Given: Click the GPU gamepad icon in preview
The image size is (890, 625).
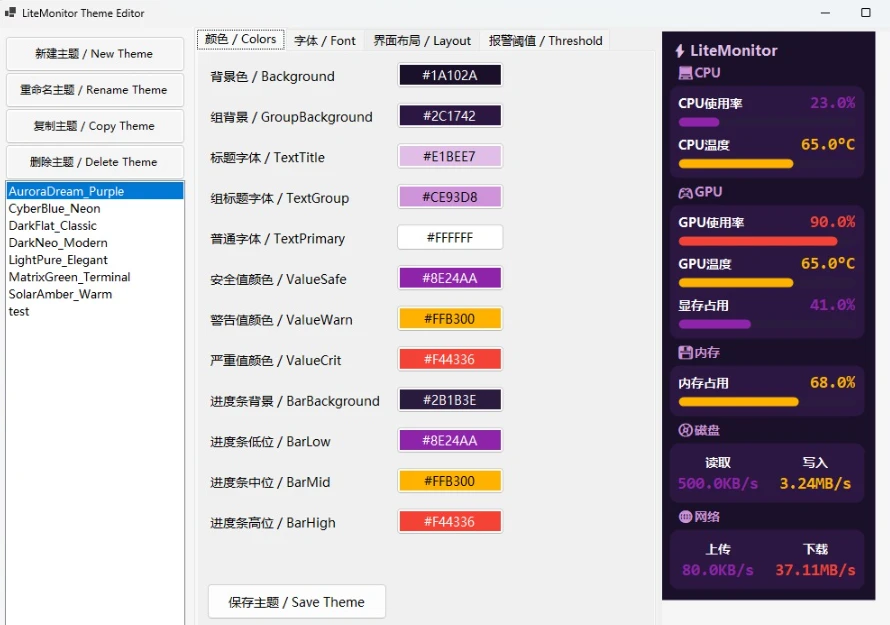Looking at the screenshot, I should 685,192.
